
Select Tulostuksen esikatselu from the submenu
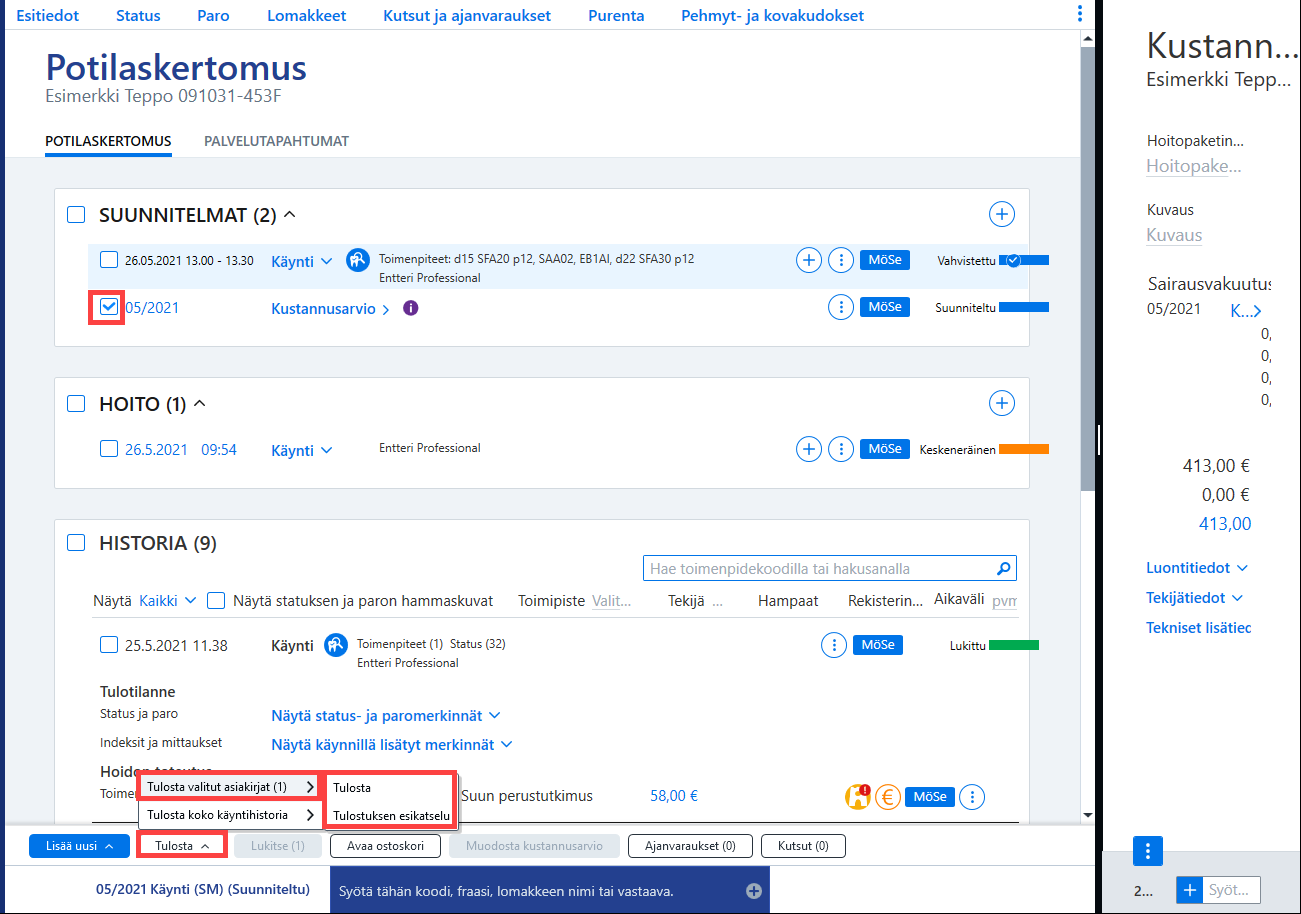click(392, 815)
